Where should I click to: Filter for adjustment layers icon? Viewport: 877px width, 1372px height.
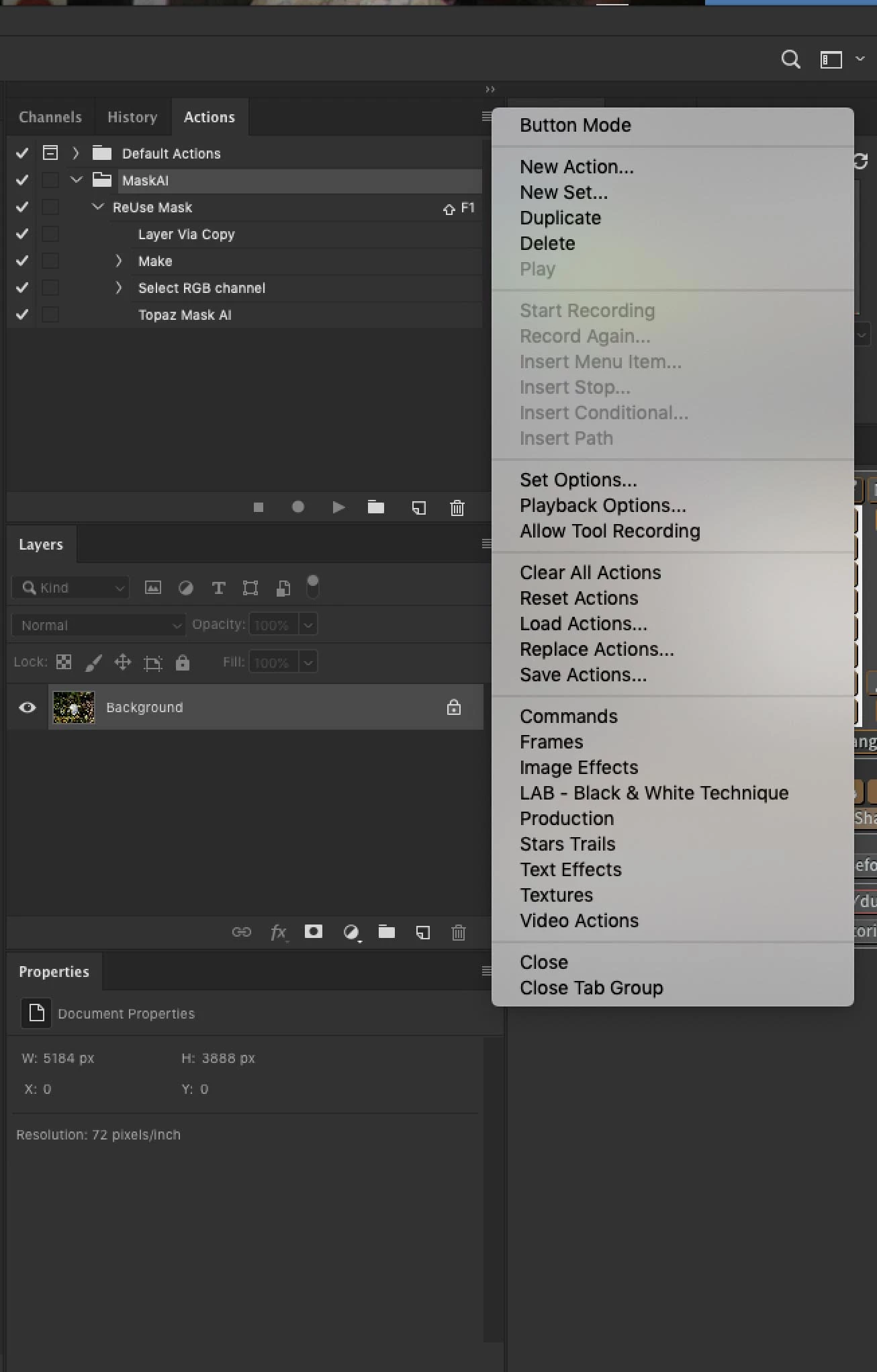pyautogui.click(x=186, y=589)
